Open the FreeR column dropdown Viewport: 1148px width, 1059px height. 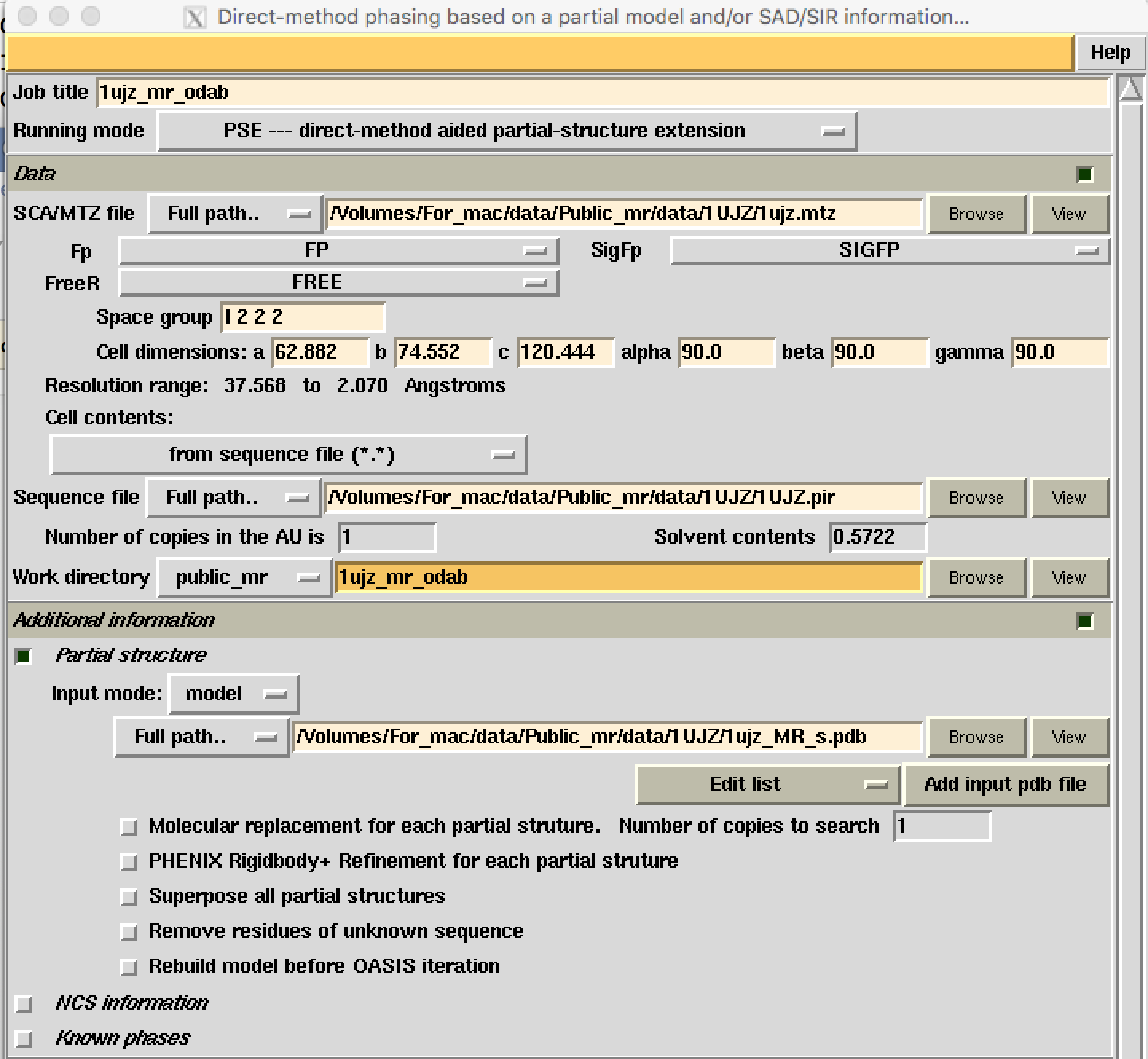click(338, 282)
